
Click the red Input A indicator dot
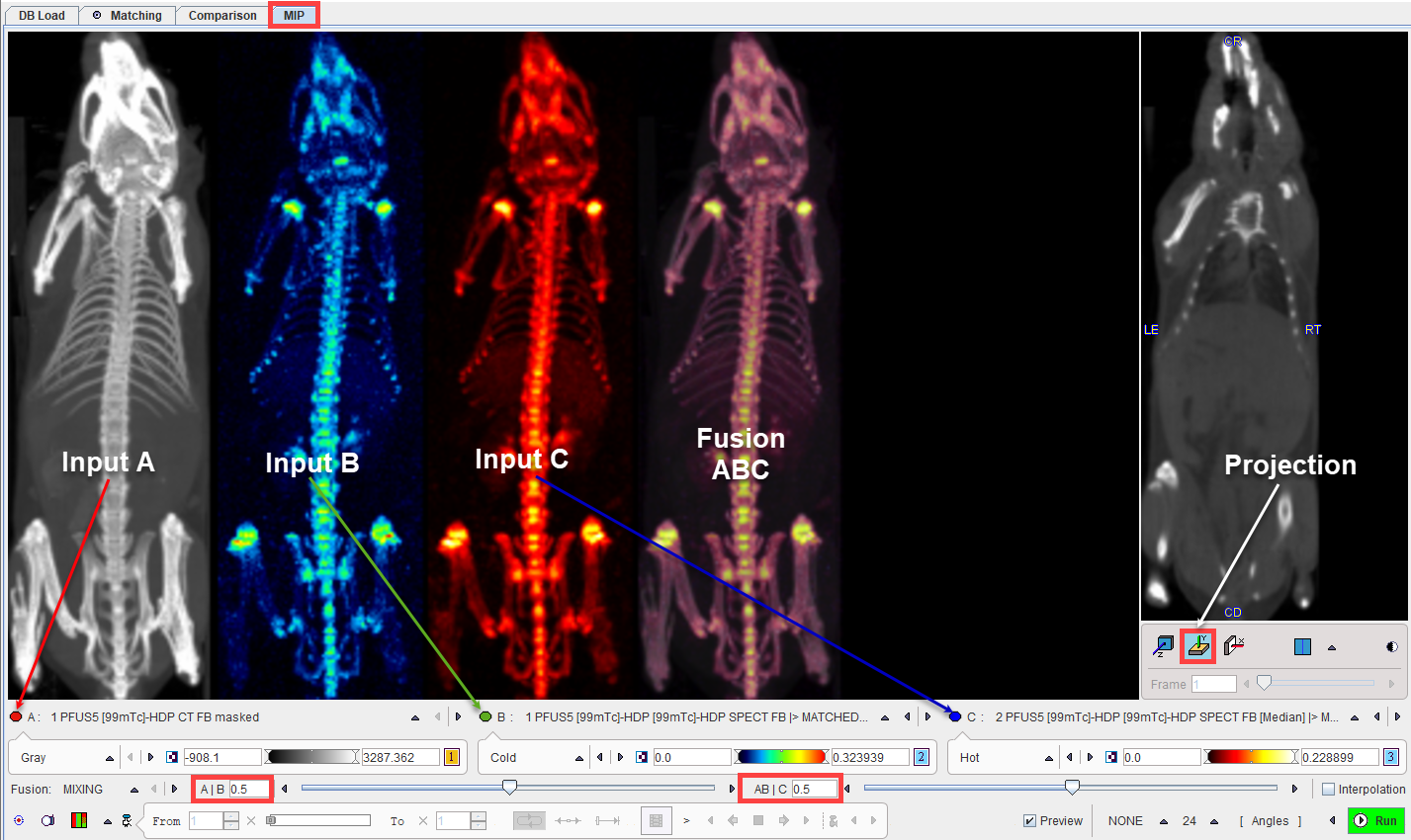[16, 716]
